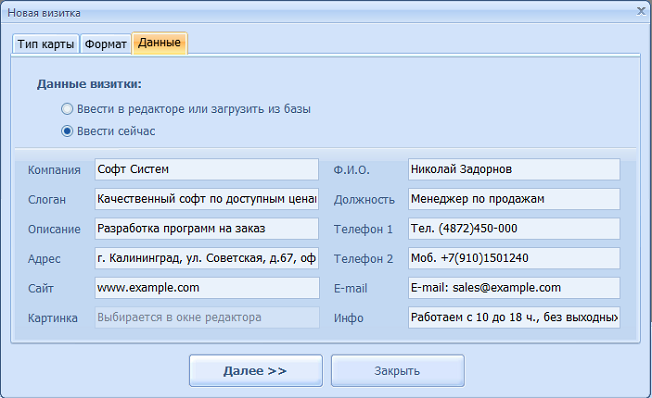
Task: Click into the Описание text field
Action: click(x=207, y=228)
